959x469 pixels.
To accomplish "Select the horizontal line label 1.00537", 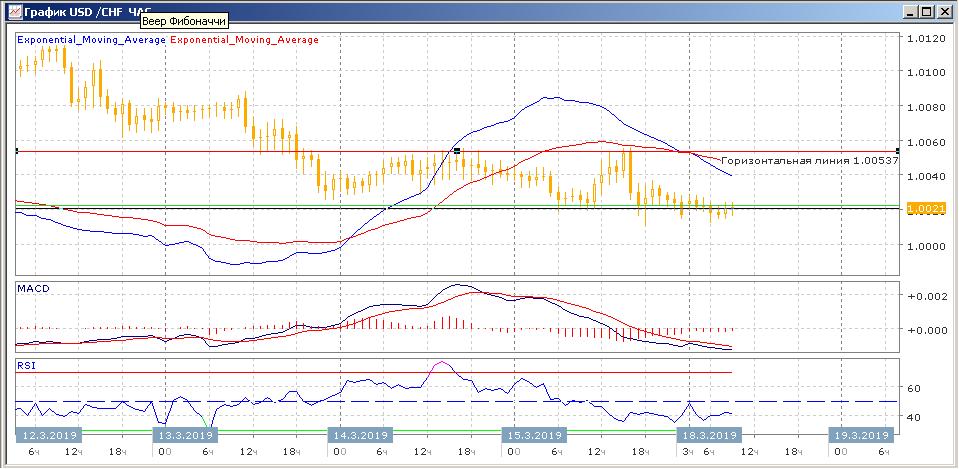I will 810,161.
